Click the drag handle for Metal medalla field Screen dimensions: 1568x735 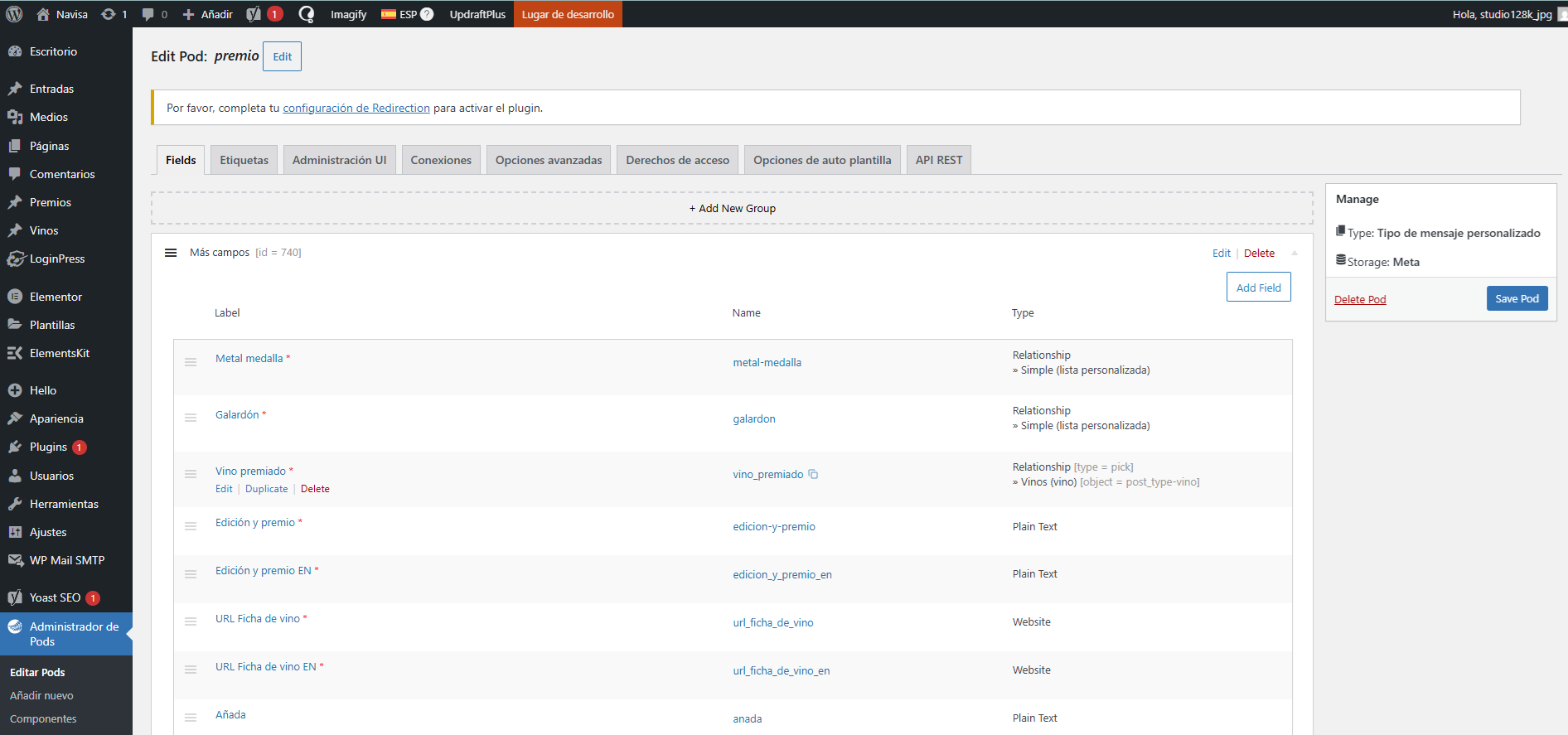coord(191,362)
